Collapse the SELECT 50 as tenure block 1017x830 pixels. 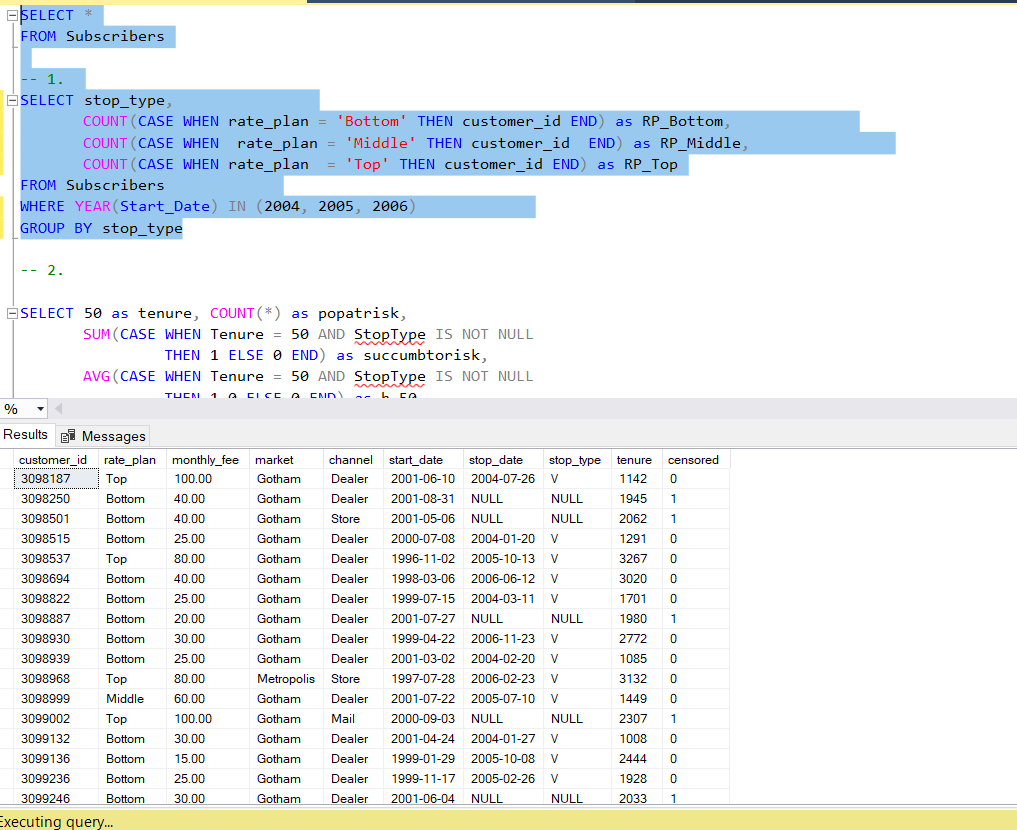(x=12, y=313)
